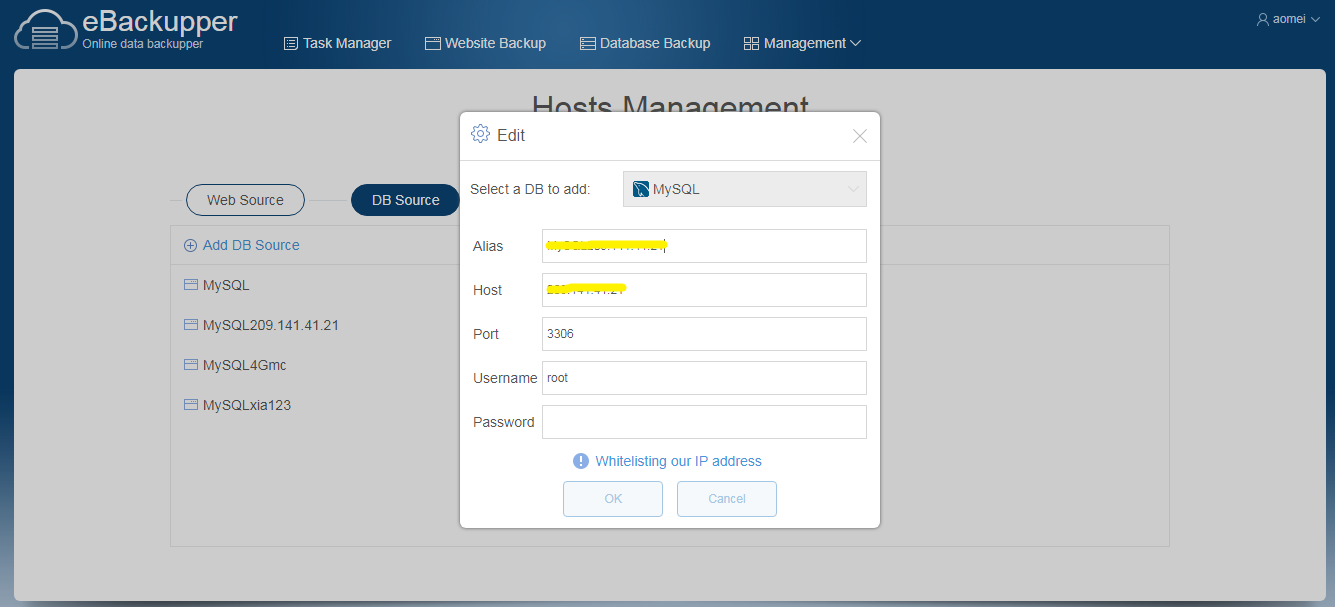Open the Select a DB dropdown

(x=745, y=189)
